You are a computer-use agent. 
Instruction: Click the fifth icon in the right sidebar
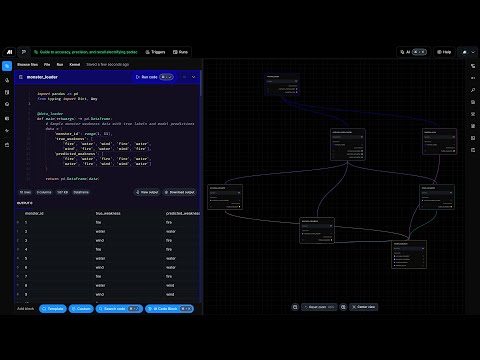pyautogui.click(x=473, y=114)
